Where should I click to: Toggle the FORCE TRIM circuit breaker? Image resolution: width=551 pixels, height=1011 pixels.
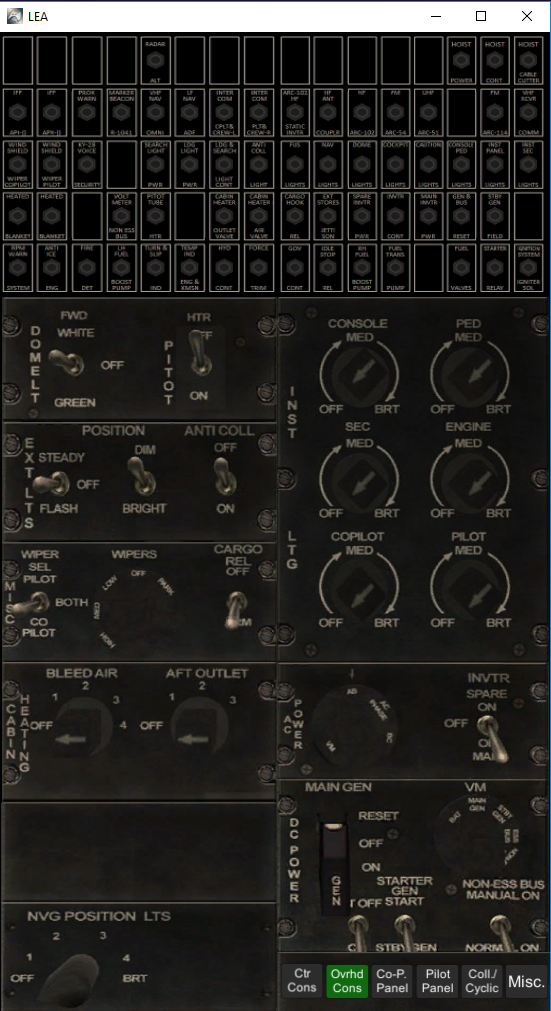click(259, 268)
